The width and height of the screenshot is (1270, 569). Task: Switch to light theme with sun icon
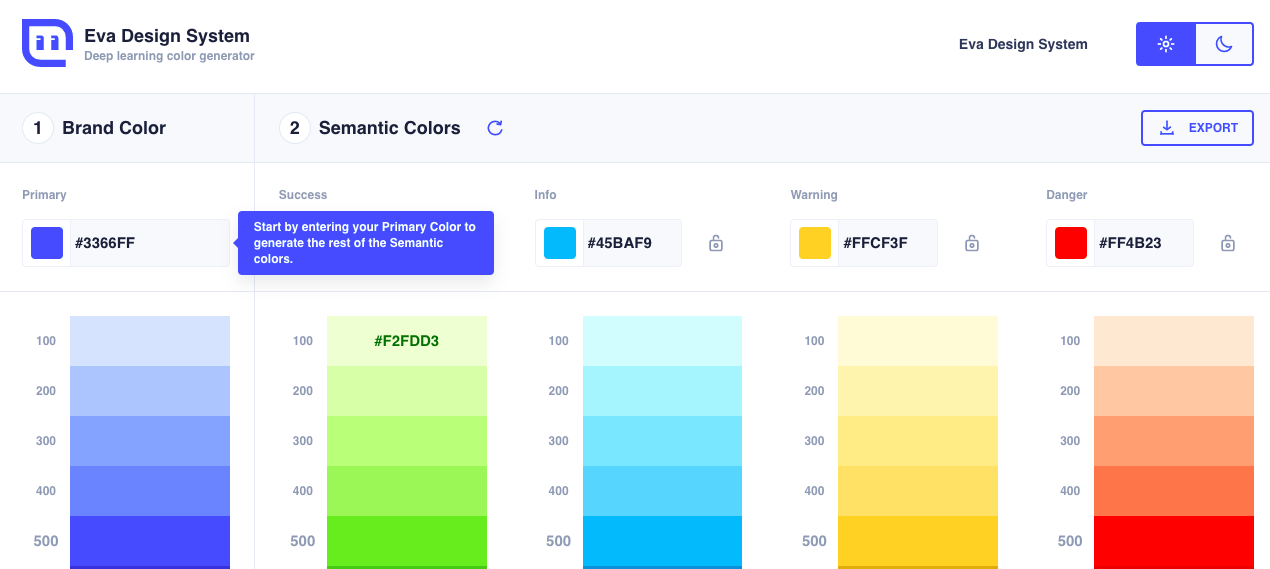[1165, 44]
